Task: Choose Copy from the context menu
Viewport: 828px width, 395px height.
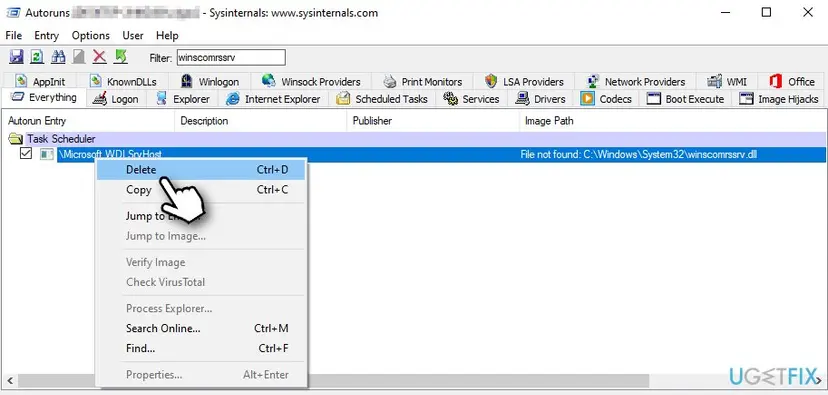Action: (201, 190)
